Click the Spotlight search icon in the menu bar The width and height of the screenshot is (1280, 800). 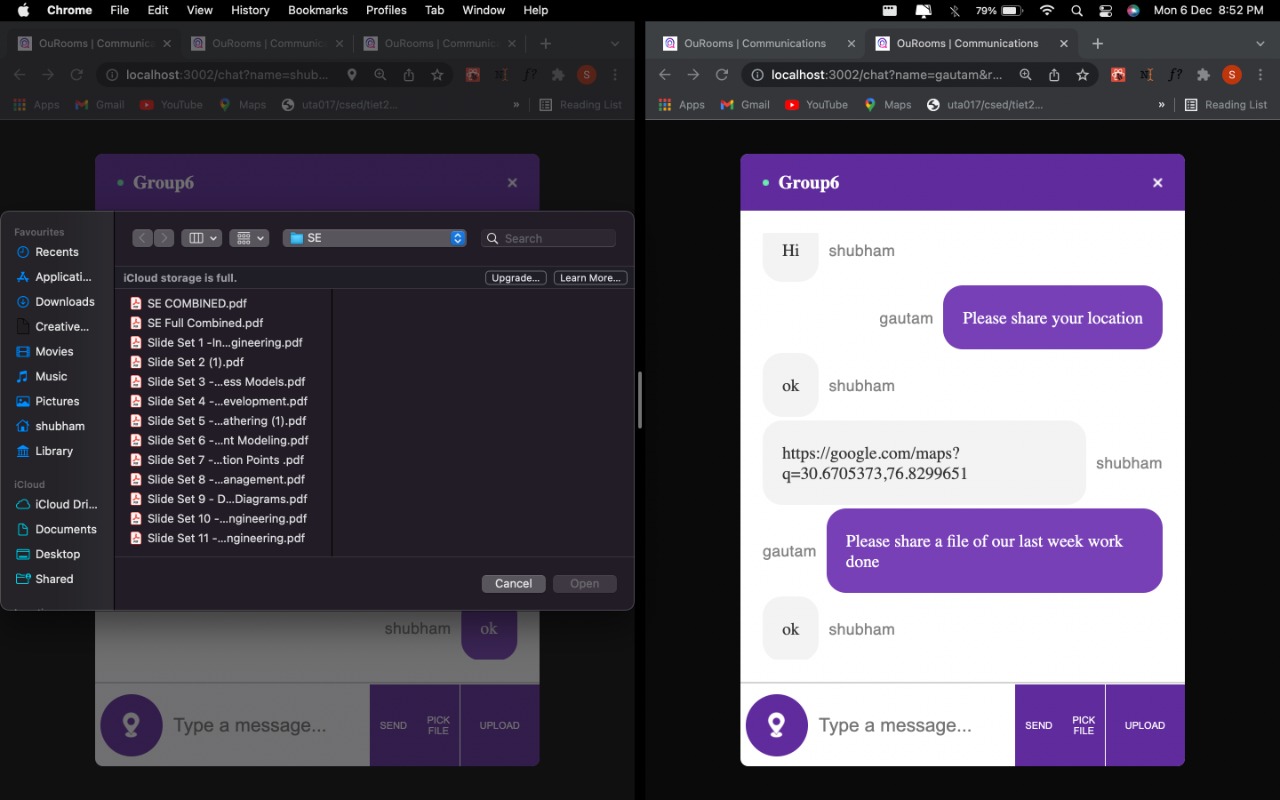coord(1076,11)
